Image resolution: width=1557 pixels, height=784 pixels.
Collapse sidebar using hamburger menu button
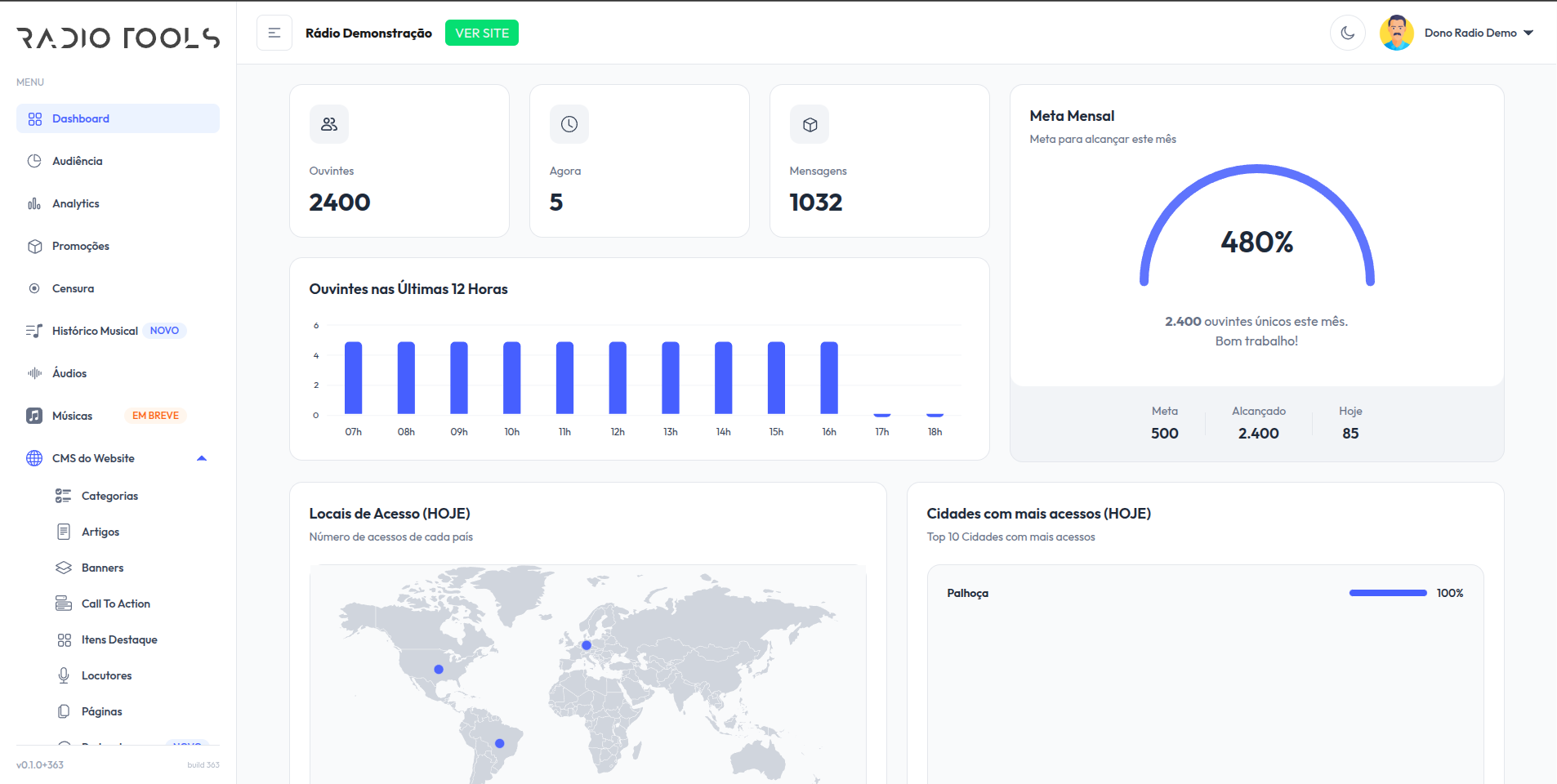(x=274, y=33)
